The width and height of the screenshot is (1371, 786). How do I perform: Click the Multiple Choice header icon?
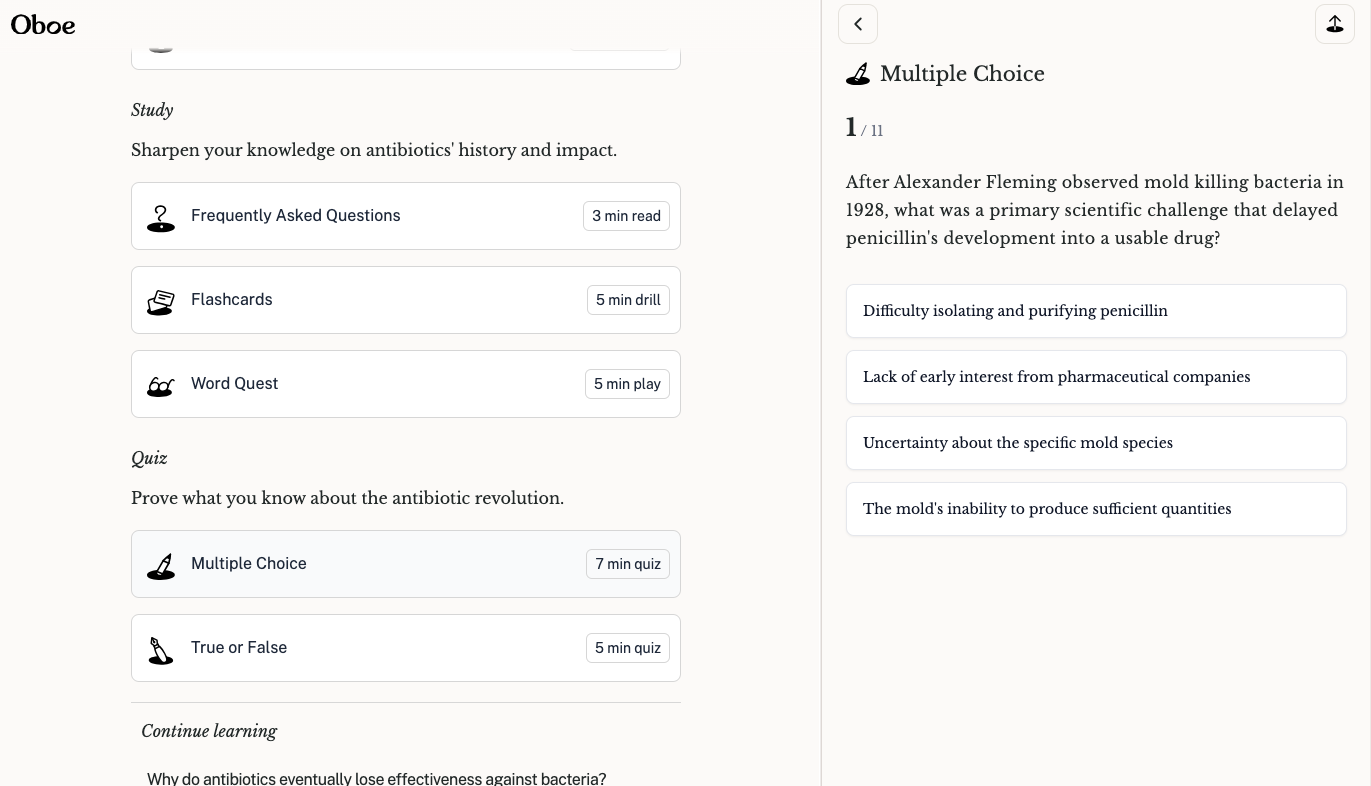(858, 74)
